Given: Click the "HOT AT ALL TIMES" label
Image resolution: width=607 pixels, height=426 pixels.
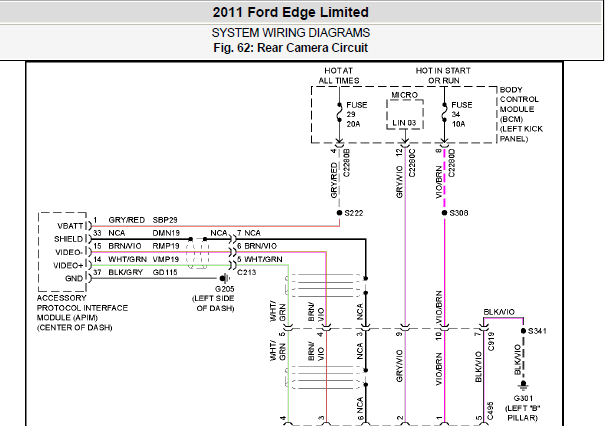Looking at the screenshot, I should coord(339,76).
